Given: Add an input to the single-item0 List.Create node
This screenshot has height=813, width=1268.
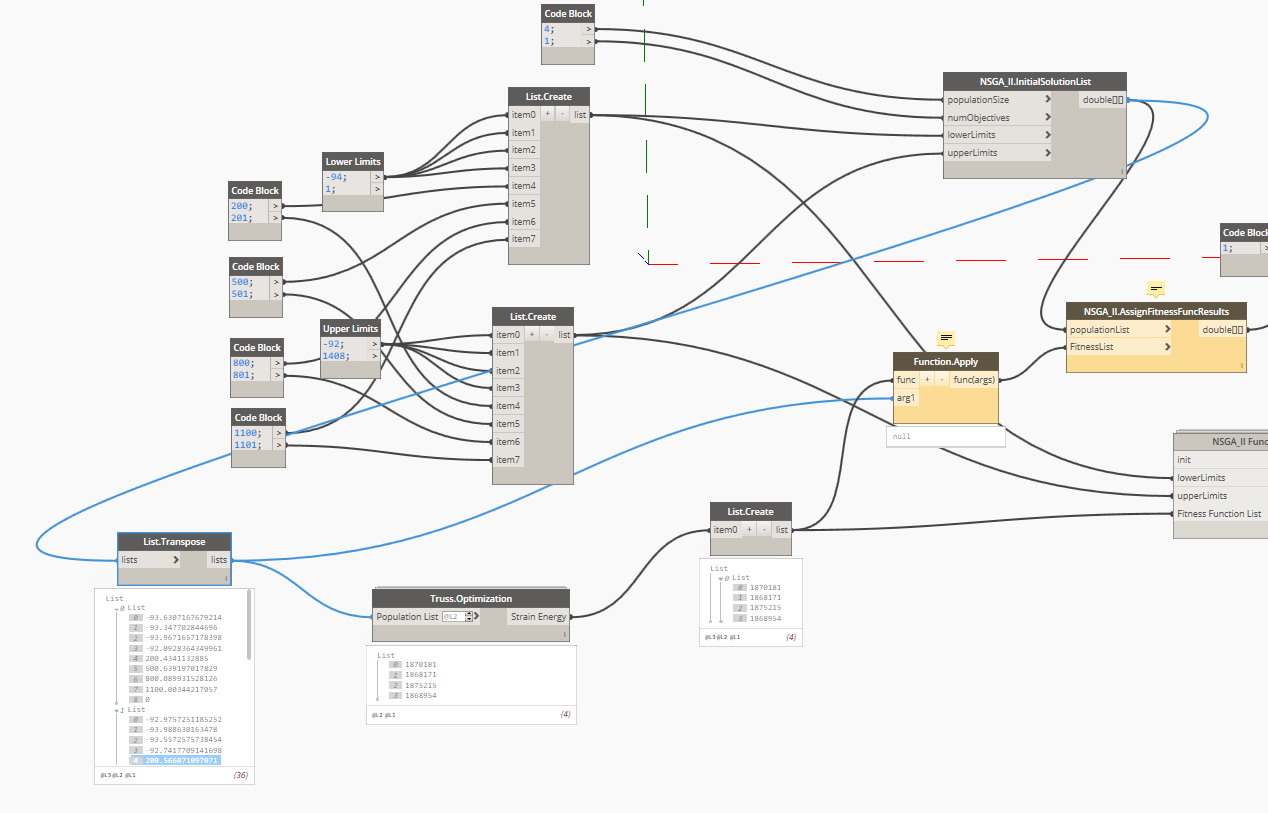Looking at the screenshot, I should 749,529.
